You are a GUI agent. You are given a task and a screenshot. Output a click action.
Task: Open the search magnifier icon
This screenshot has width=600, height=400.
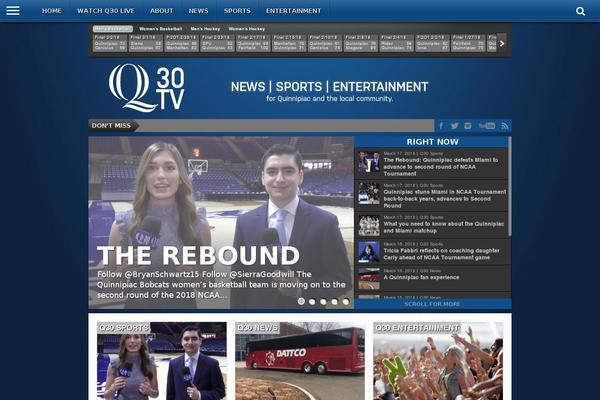click(x=580, y=11)
